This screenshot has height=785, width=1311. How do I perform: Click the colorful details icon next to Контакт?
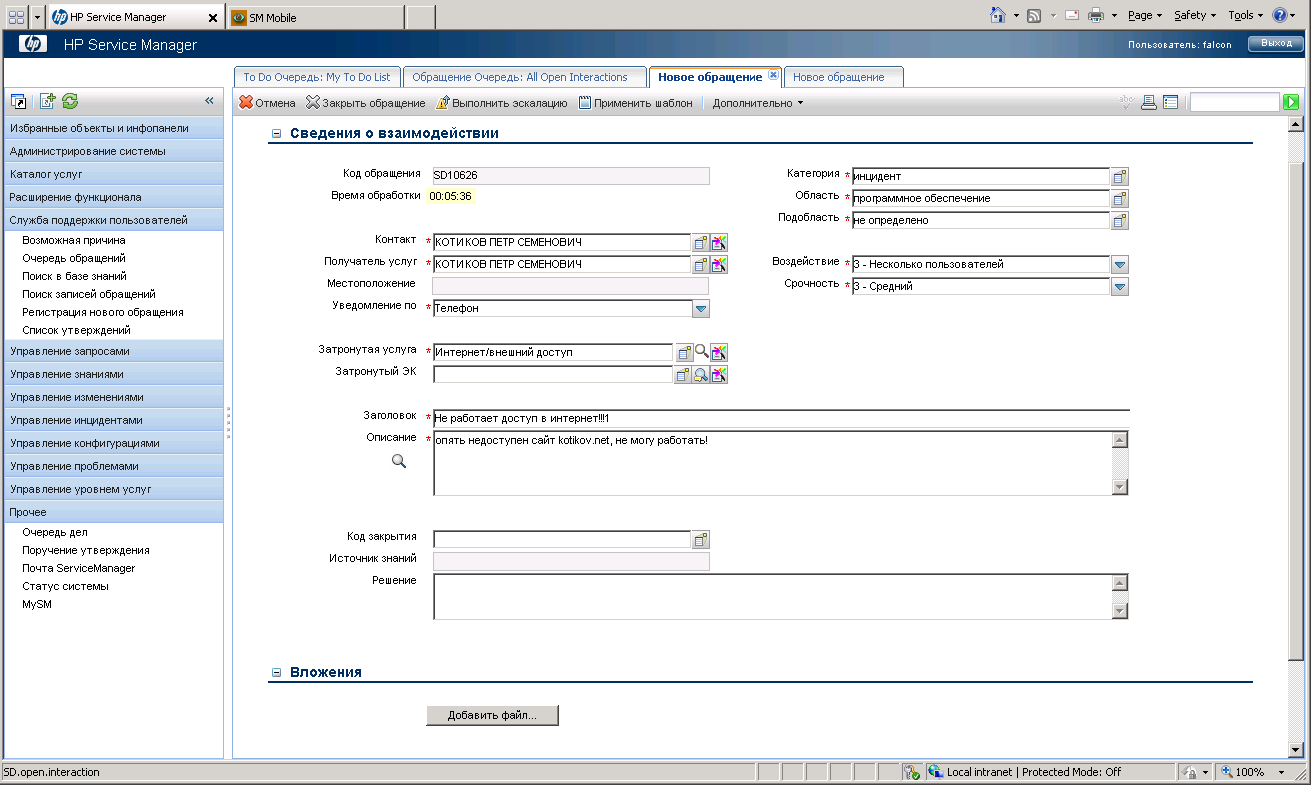tap(719, 242)
